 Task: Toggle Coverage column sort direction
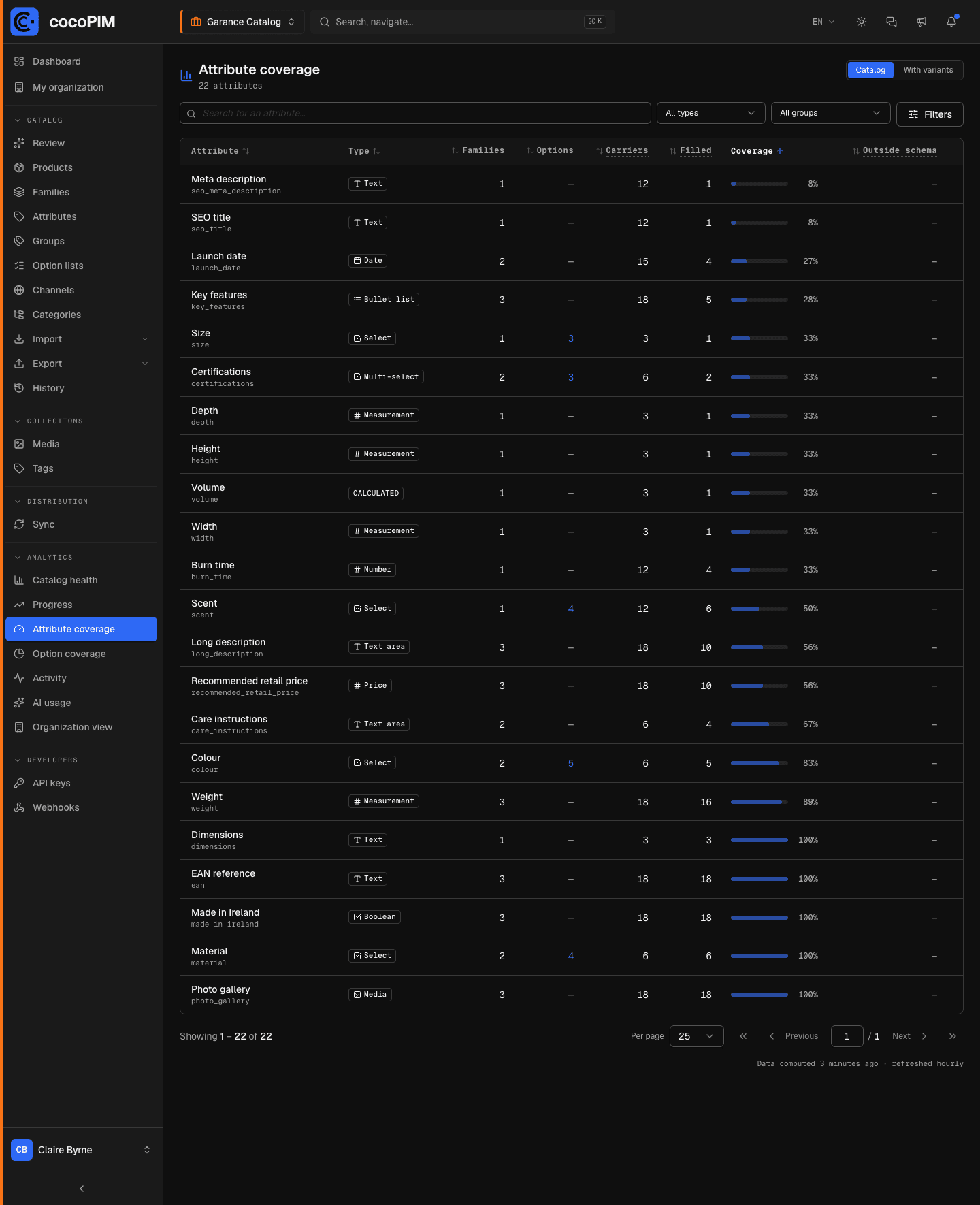pos(757,151)
